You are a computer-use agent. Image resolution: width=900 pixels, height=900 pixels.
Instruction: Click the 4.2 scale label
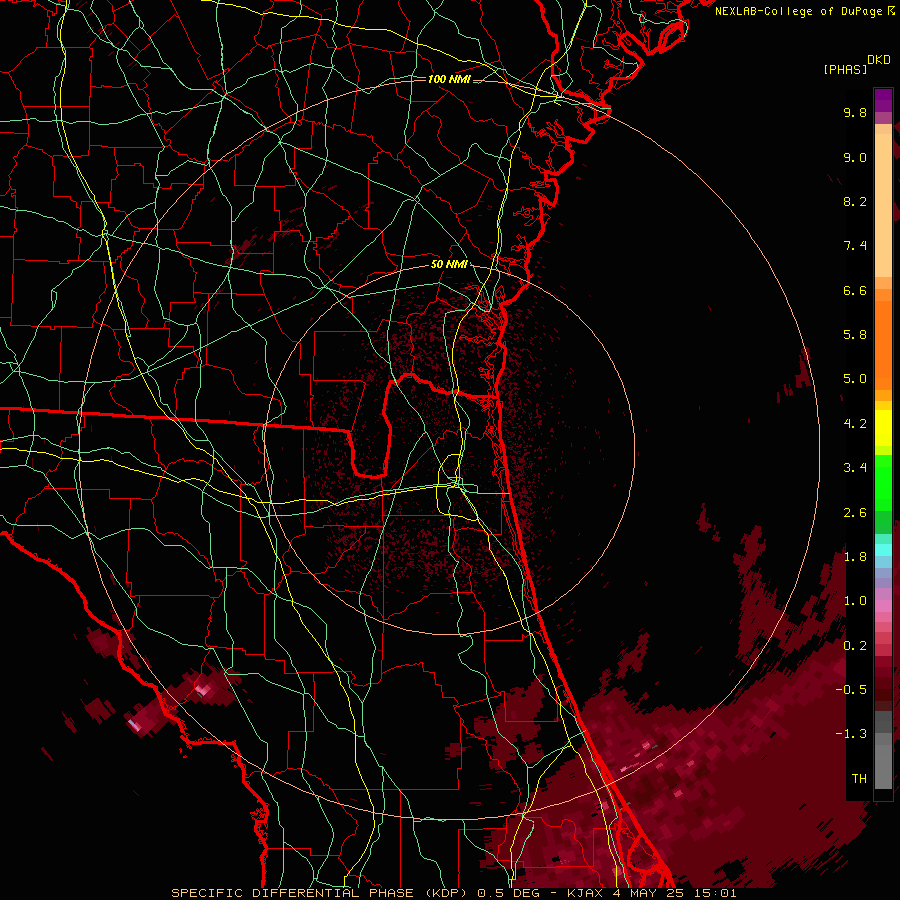[x=855, y=424]
